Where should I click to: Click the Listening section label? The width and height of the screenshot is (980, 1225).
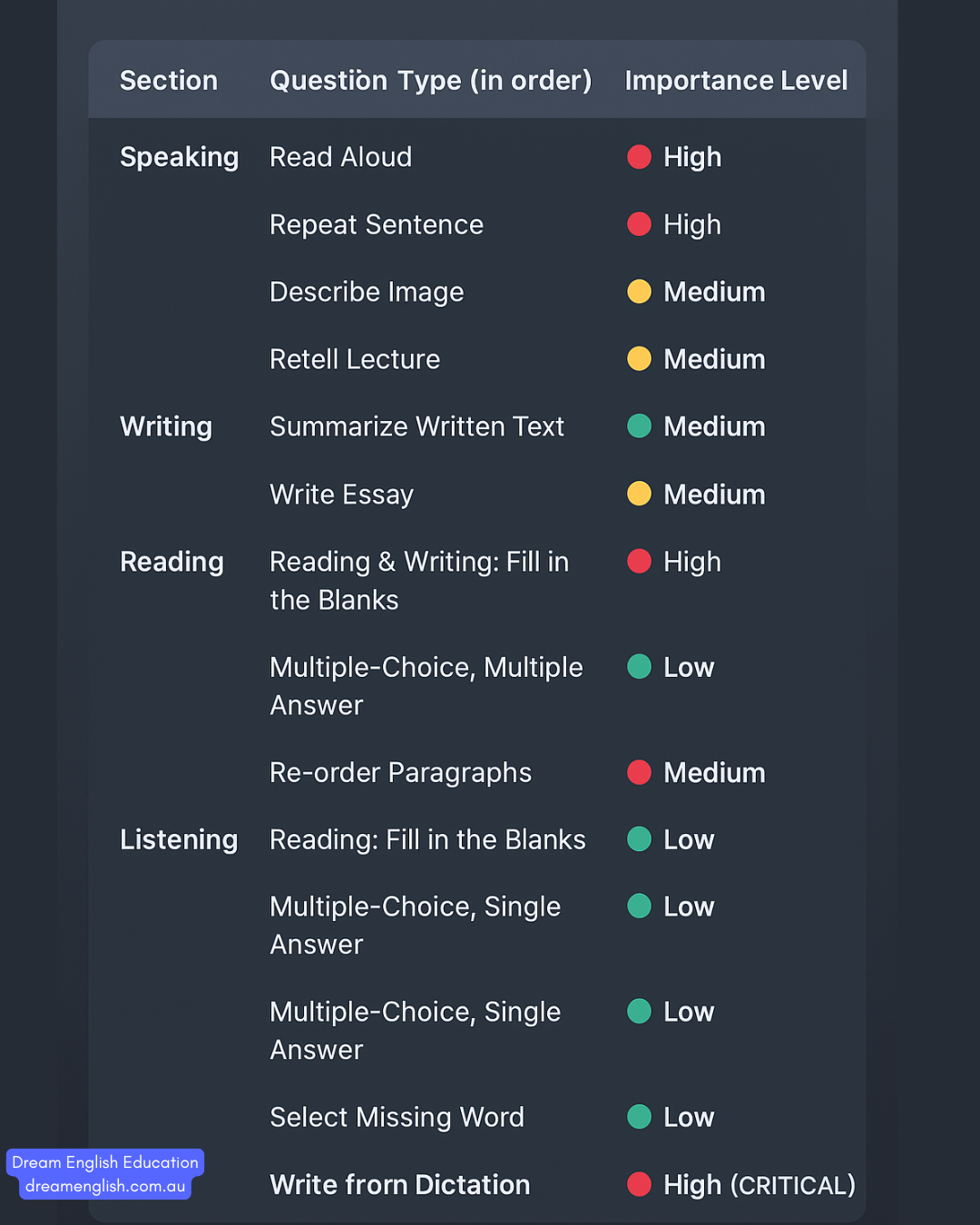coord(179,840)
